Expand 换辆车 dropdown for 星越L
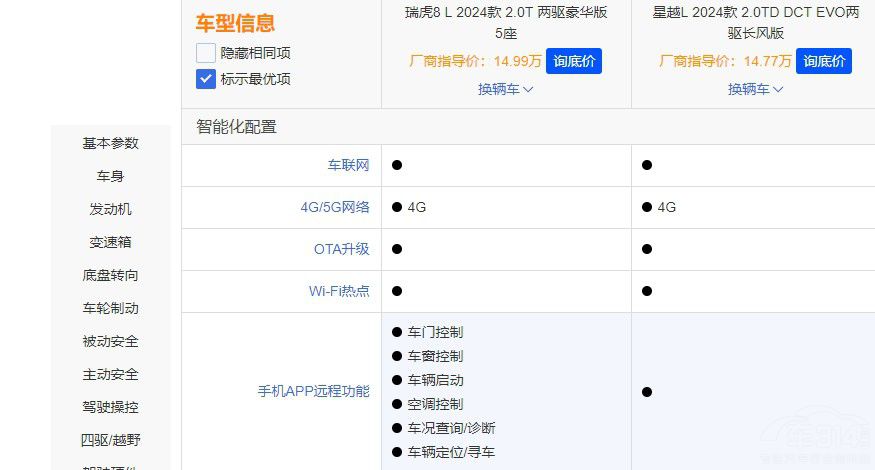This screenshot has width=875, height=470. [755, 89]
